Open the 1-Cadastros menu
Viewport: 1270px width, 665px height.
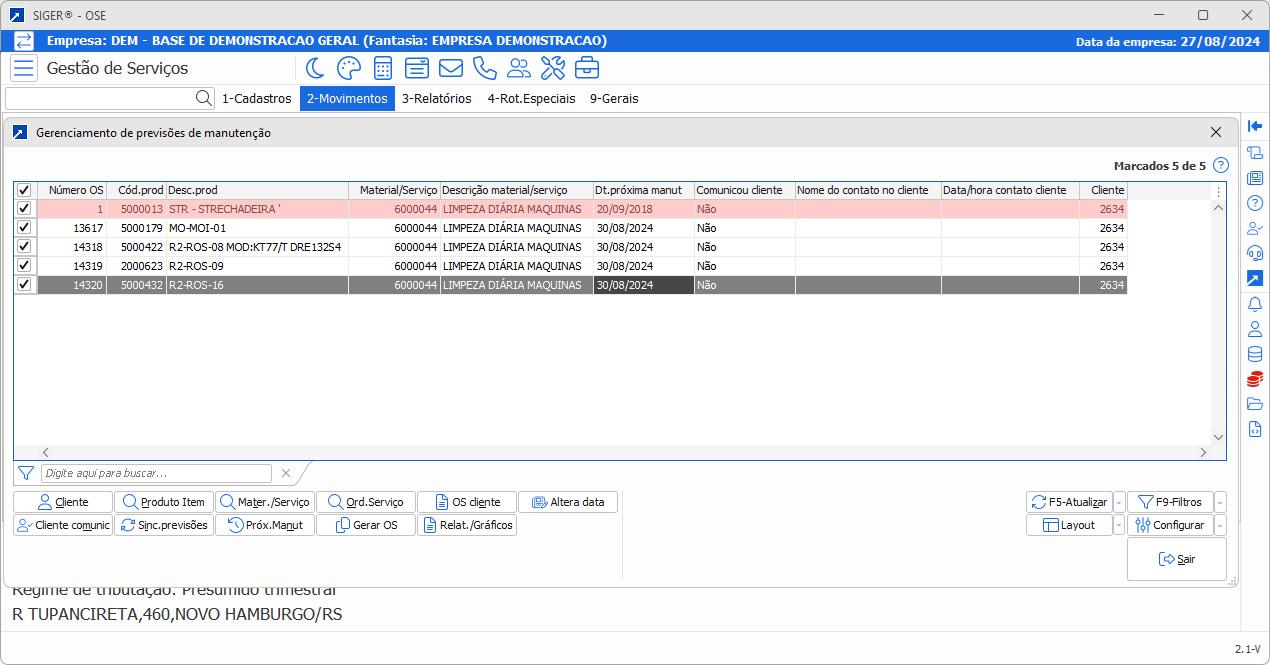pyautogui.click(x=256, y=99)
